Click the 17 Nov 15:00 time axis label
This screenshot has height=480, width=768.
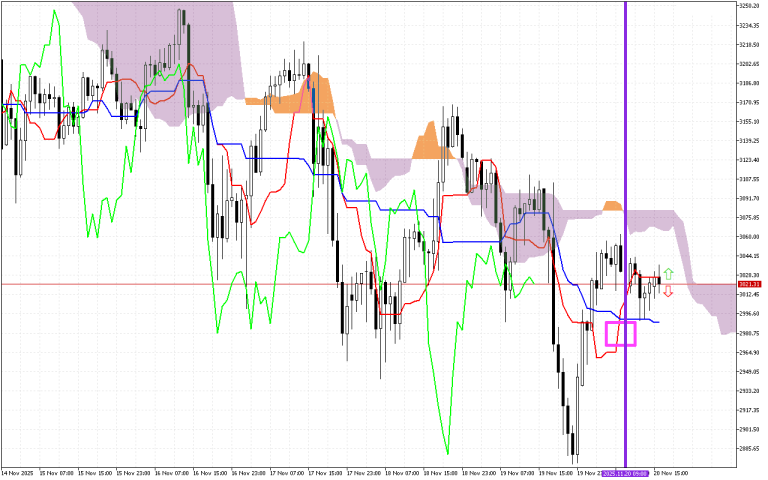click(x=326, y=474)
